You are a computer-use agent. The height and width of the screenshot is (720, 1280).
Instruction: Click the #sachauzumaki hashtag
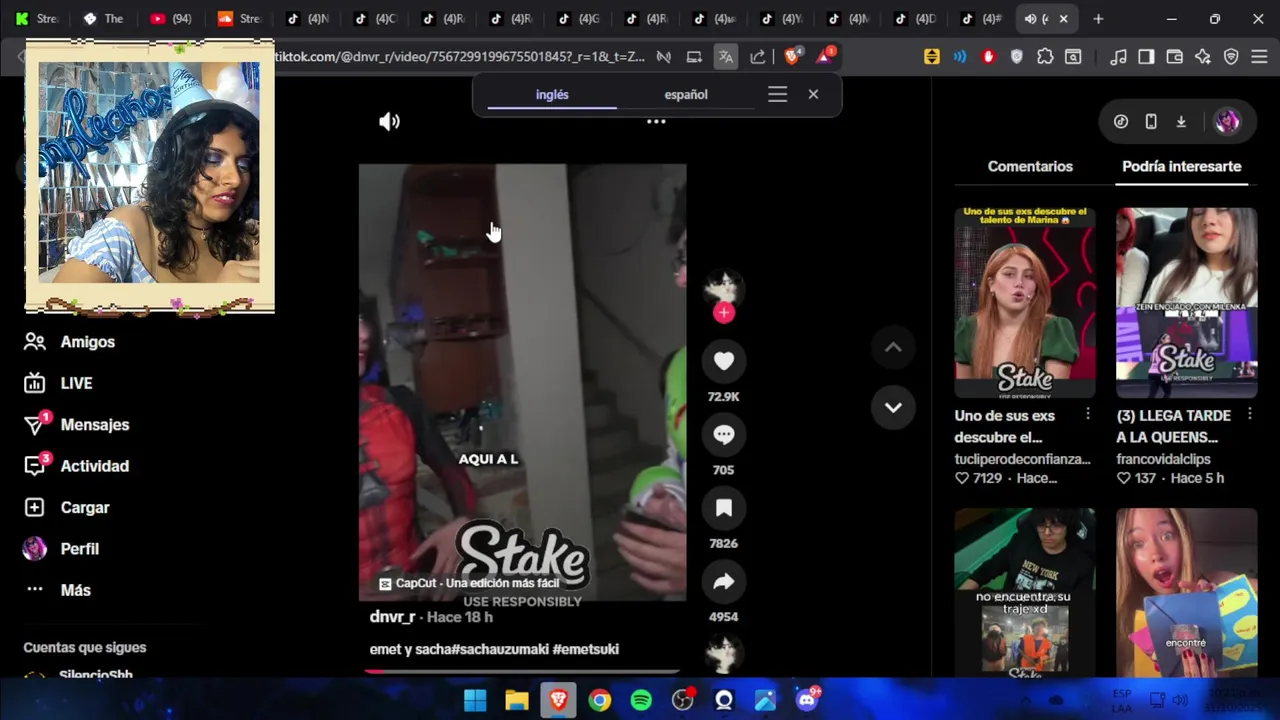500,649
